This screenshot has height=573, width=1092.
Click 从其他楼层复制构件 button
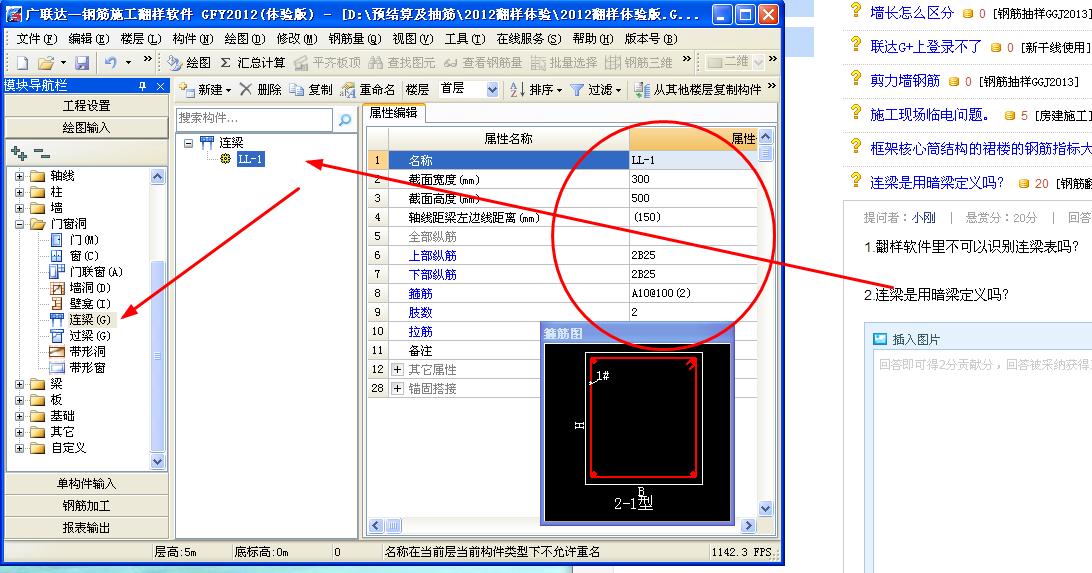tap(697, 89)
